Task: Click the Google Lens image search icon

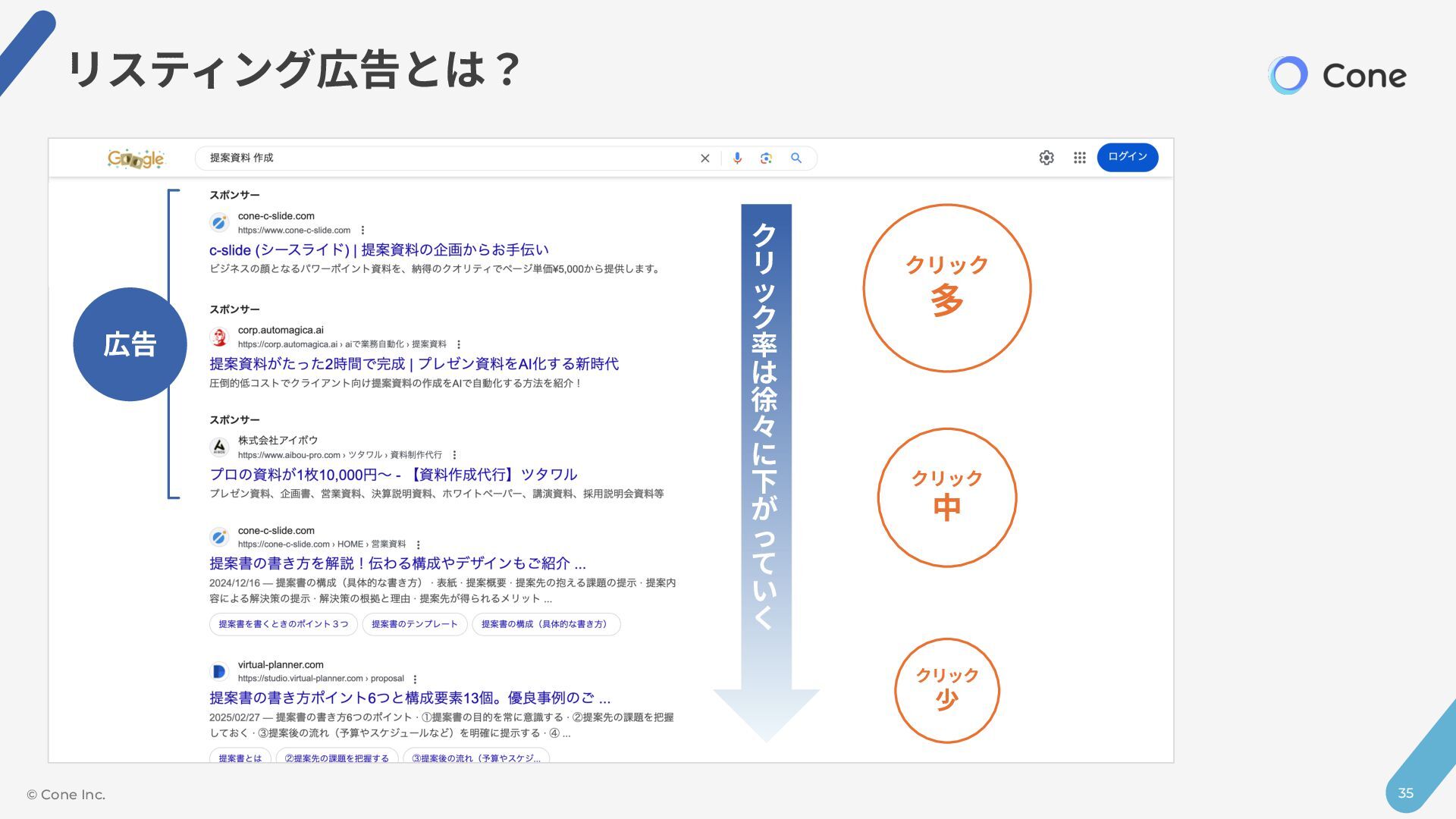Action: click(766, 158)
